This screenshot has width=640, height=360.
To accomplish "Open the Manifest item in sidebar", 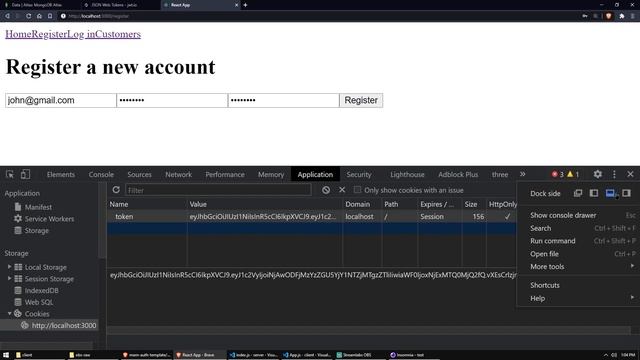I will 38,207.
